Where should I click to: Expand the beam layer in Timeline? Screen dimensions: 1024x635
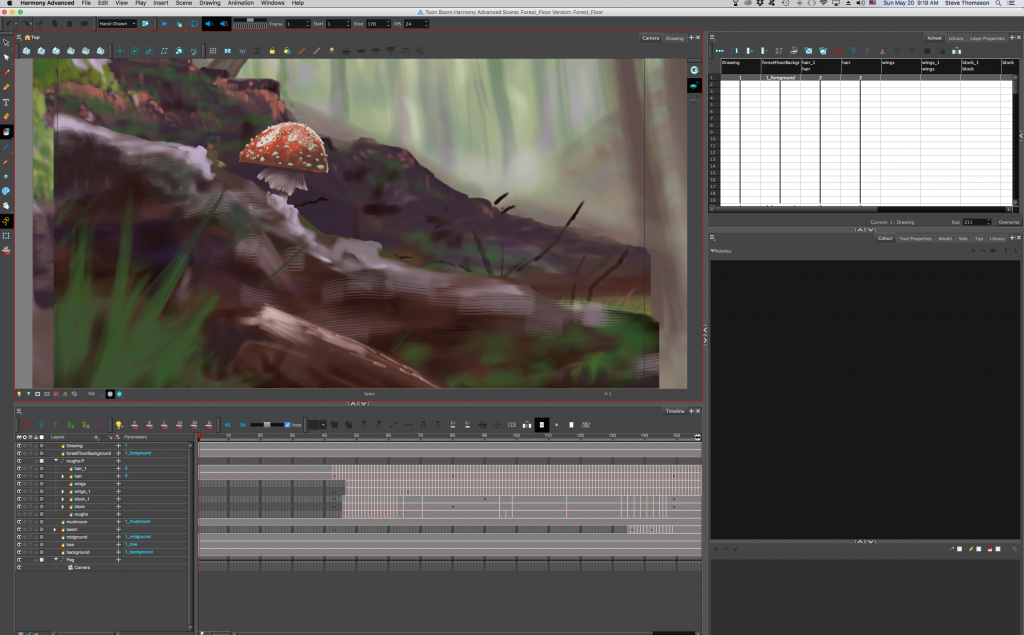[55, 529]
